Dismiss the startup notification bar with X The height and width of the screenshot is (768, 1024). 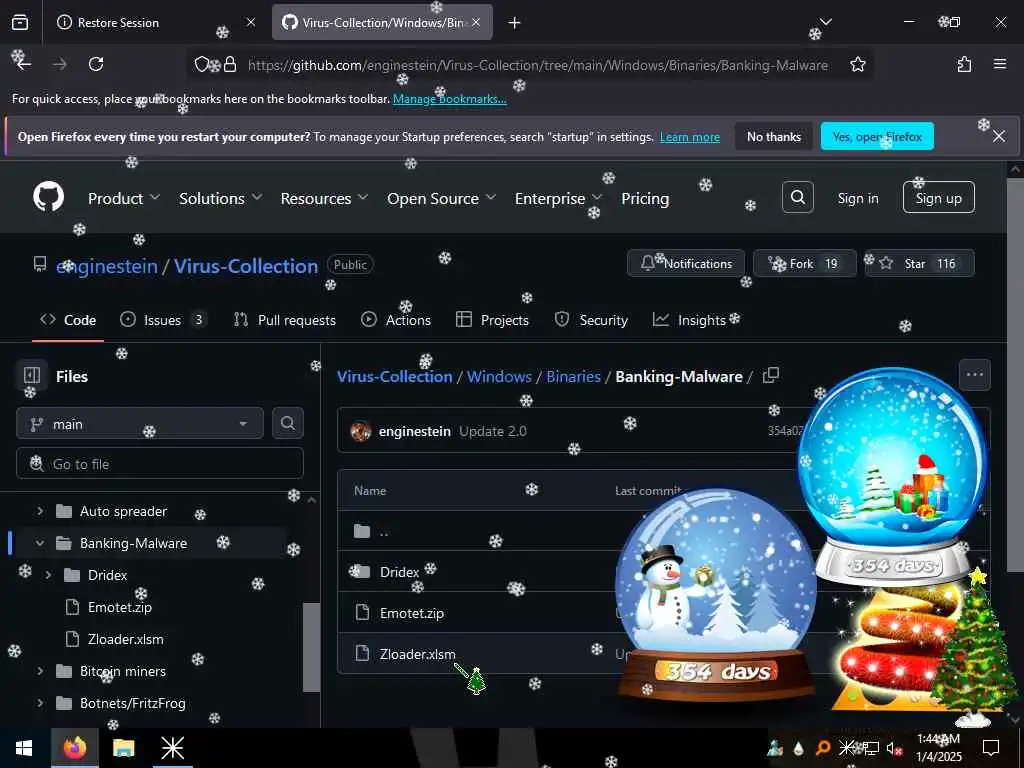(x=999, y=136)
